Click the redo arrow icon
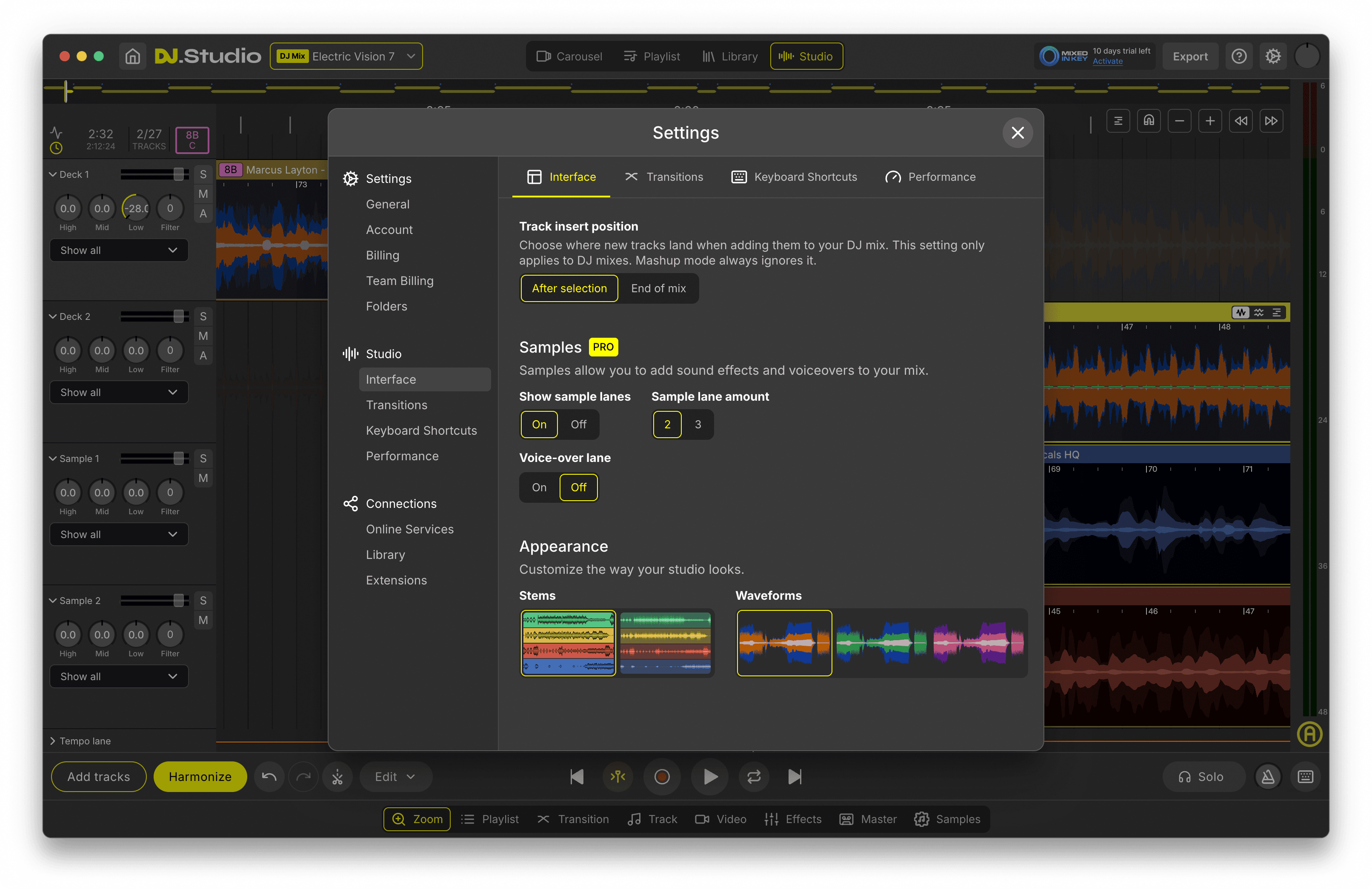The image size is (1372, 889). (x=303, y=777)
